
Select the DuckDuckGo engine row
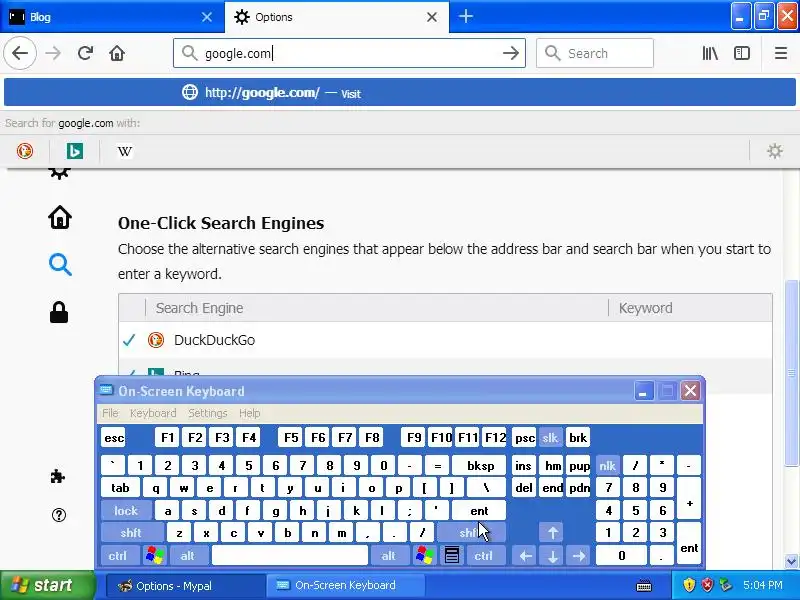[445, 340]
